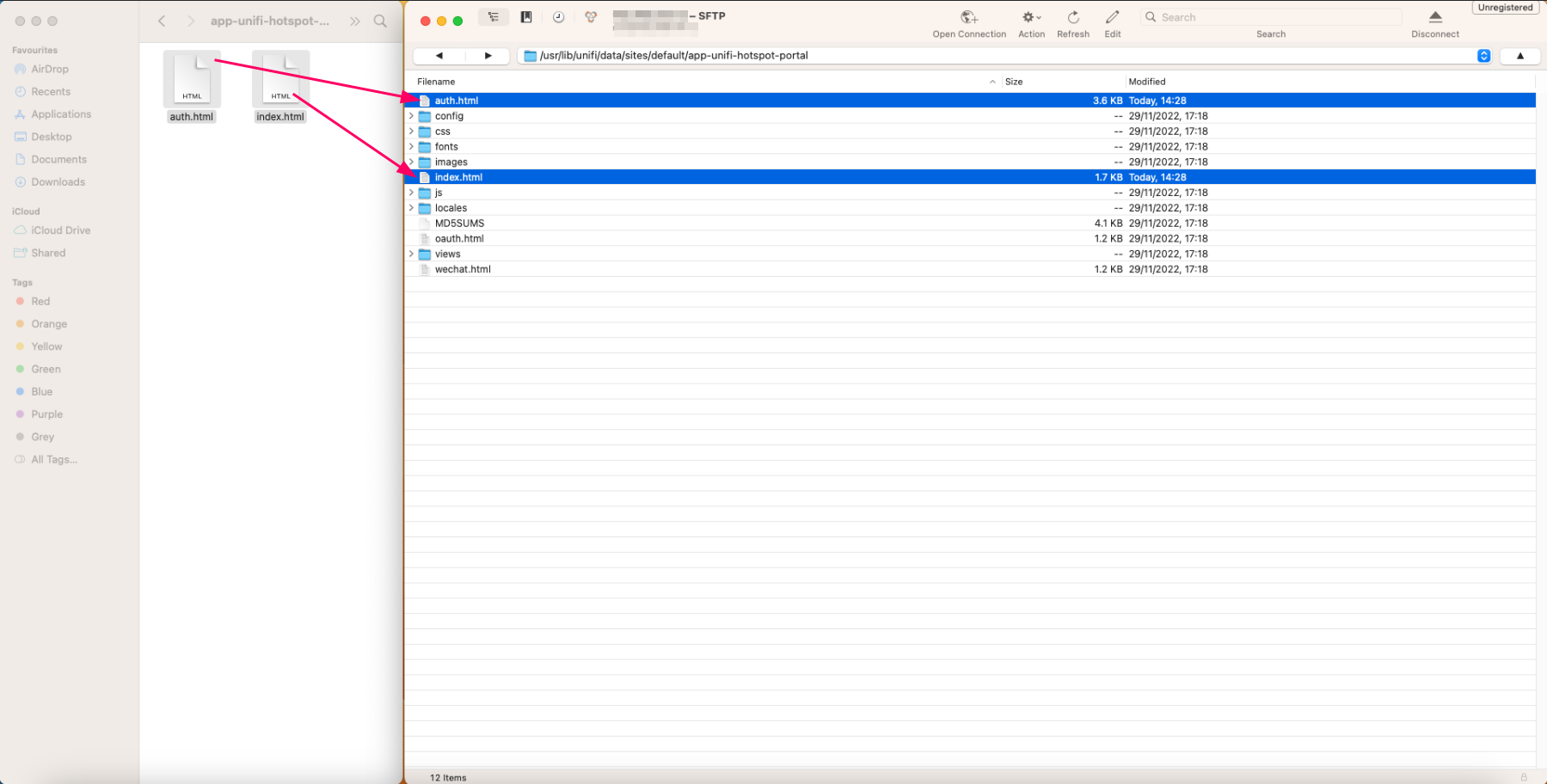The height and width of the screenshot is (784, 1547).
Task: Expand the images folder disclosure arrow
Action: click(x=411, y=162)
